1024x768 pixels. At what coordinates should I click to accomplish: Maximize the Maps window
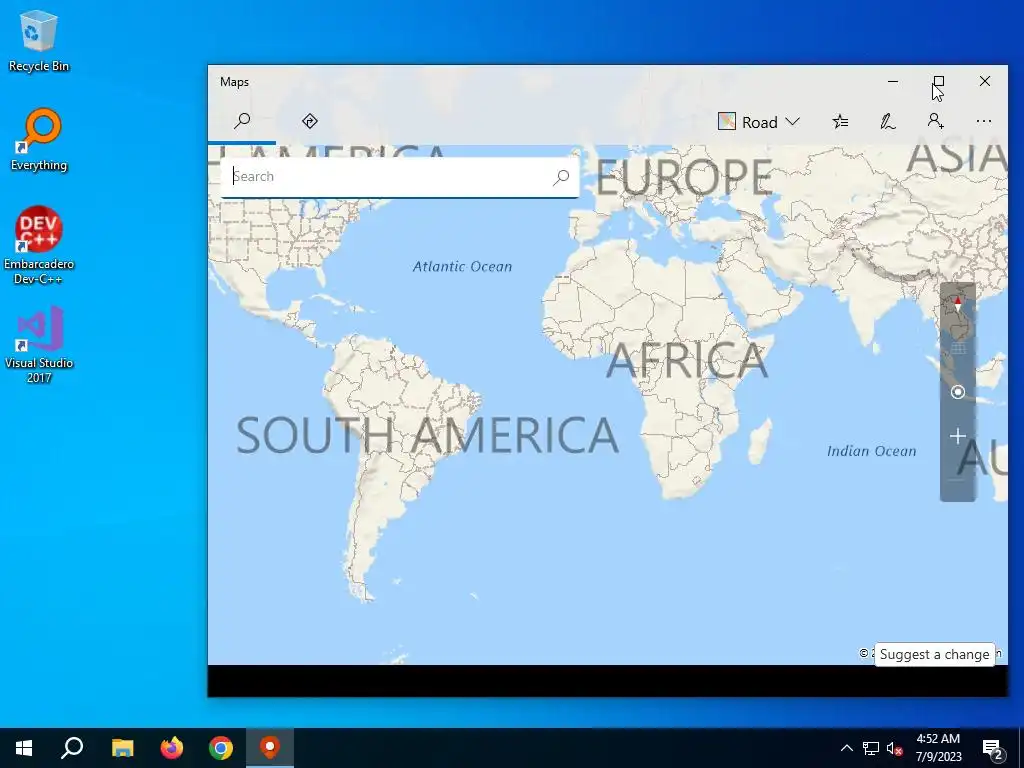938,82
